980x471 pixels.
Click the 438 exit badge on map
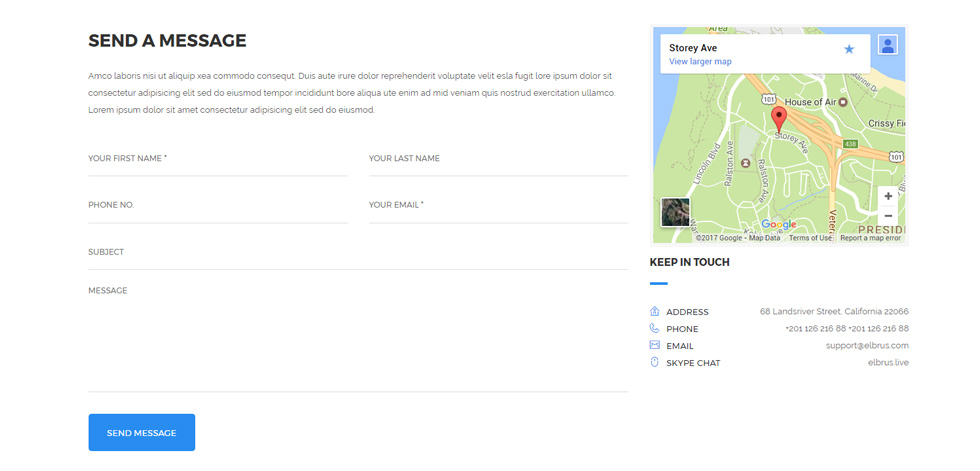click(849, 144)
